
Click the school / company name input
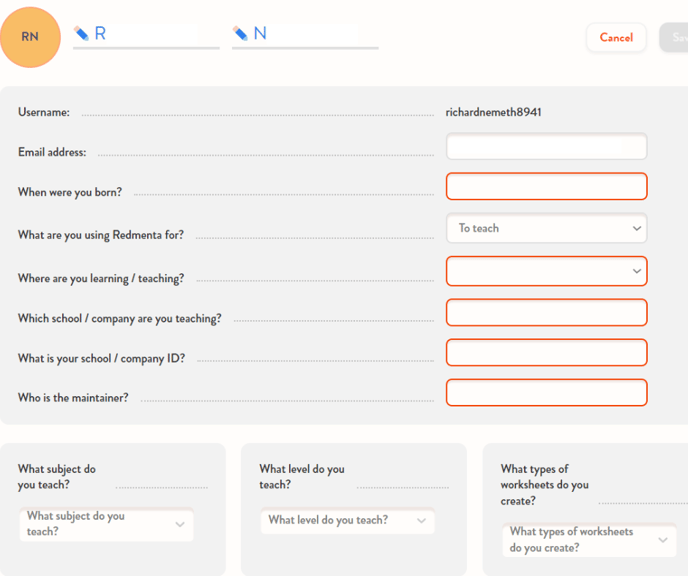pyautogui.click(x=546, y=312)
